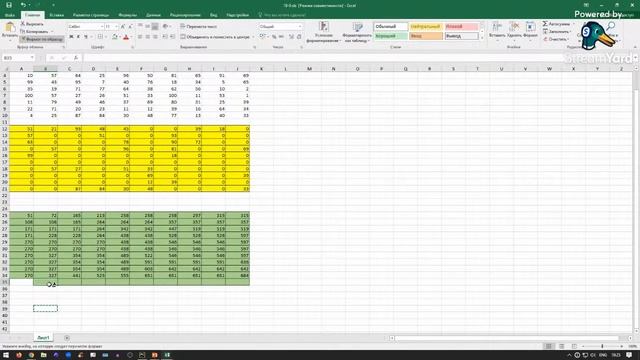Decrease font size with the small A icon

pyautogui.click(x=130, y=27)
